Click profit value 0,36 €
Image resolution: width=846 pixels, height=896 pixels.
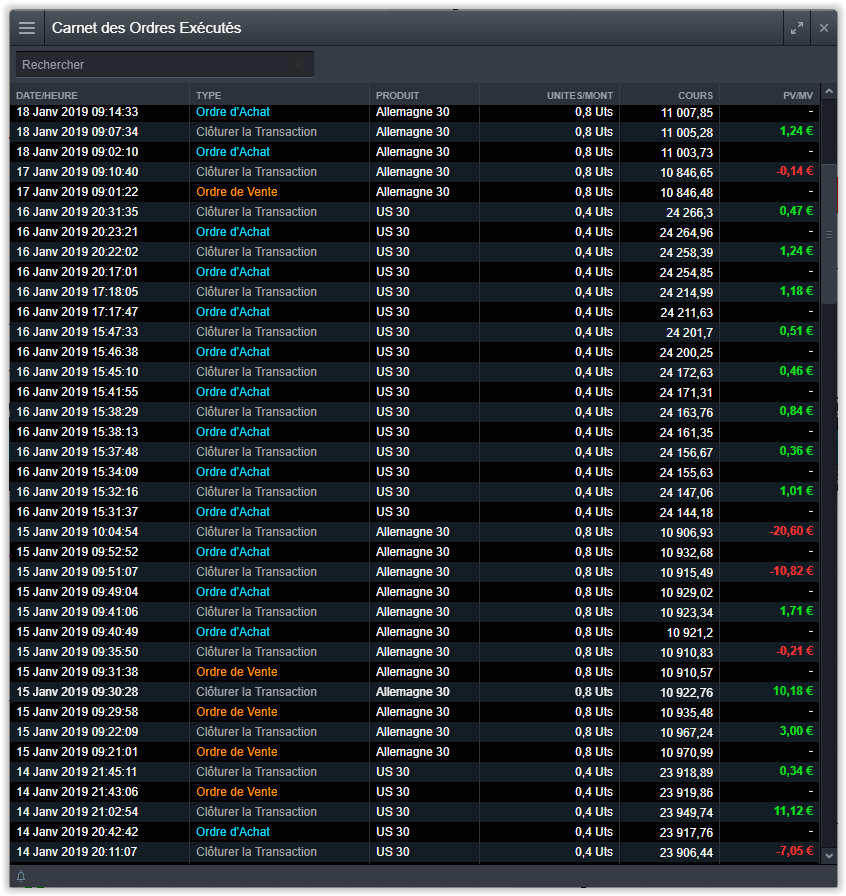tap(796, 451)
